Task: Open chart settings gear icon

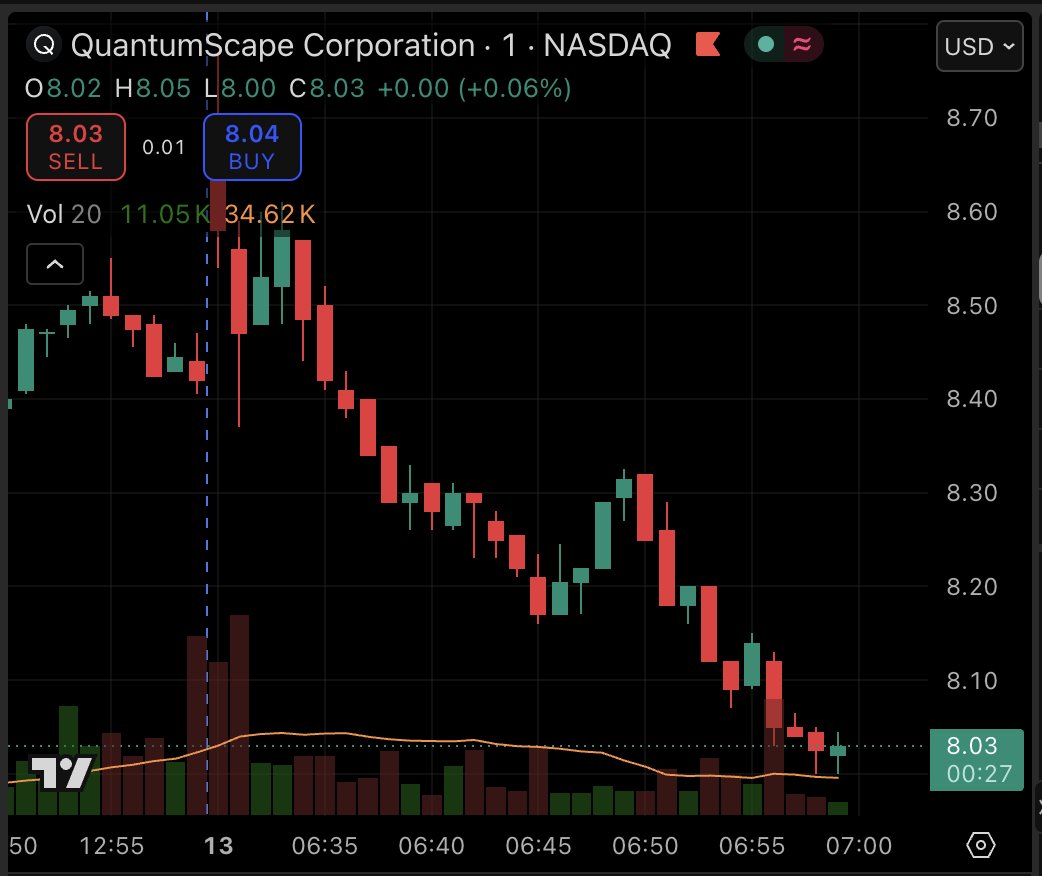Action: (x=980, y=845)
